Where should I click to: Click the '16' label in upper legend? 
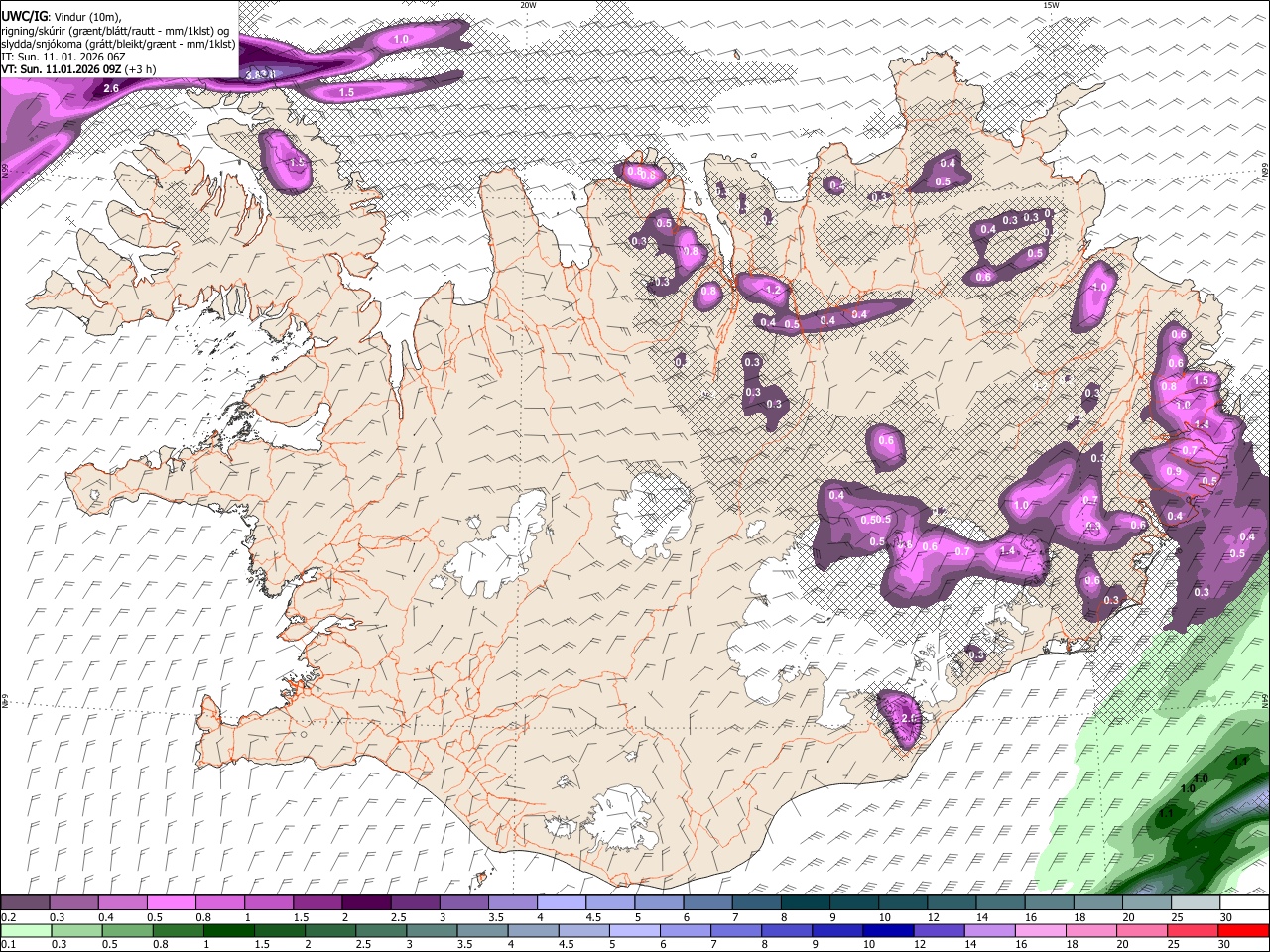(1030, 917)
